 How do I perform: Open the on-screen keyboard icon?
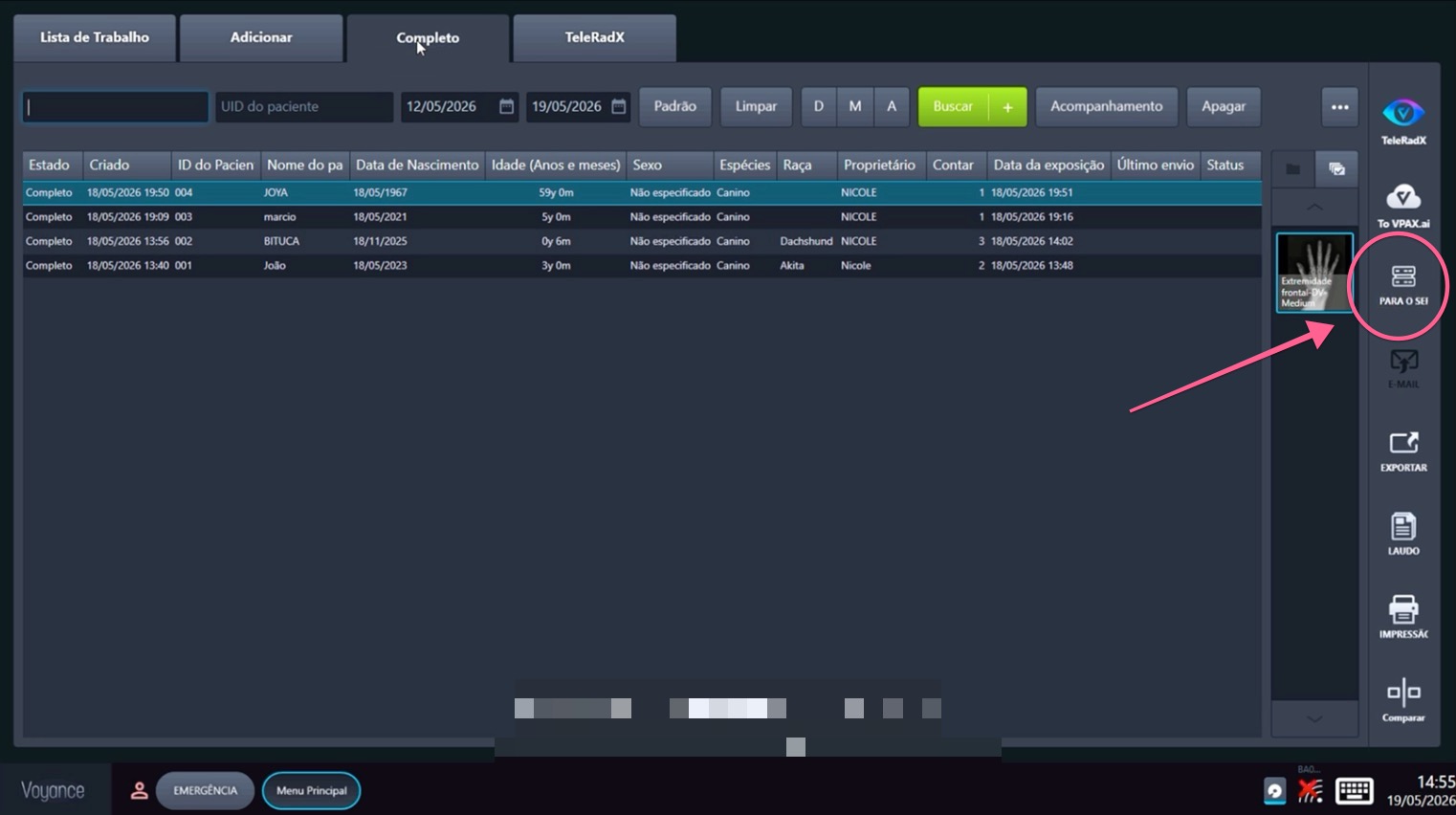pyautogui.click(x=1354, y=790)
